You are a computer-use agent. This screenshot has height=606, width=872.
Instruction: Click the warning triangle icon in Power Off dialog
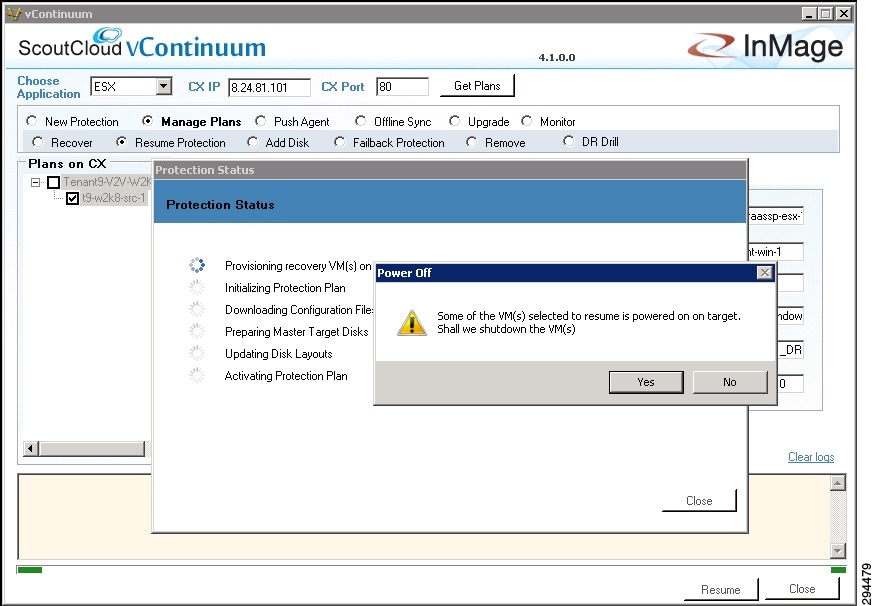coord(412,323)
